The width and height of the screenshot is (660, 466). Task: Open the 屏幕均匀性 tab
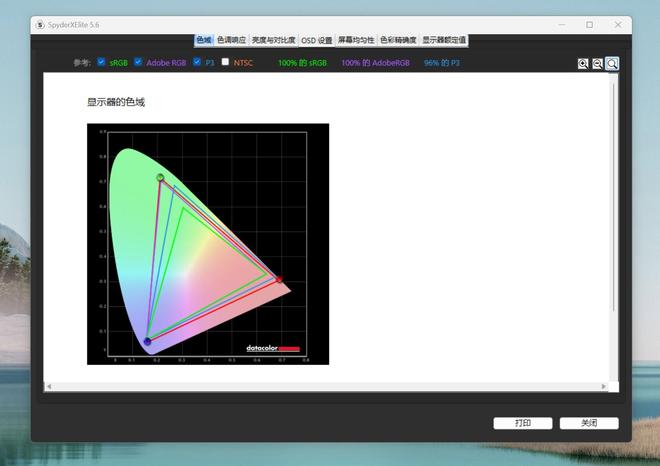[x=356, y=40]
